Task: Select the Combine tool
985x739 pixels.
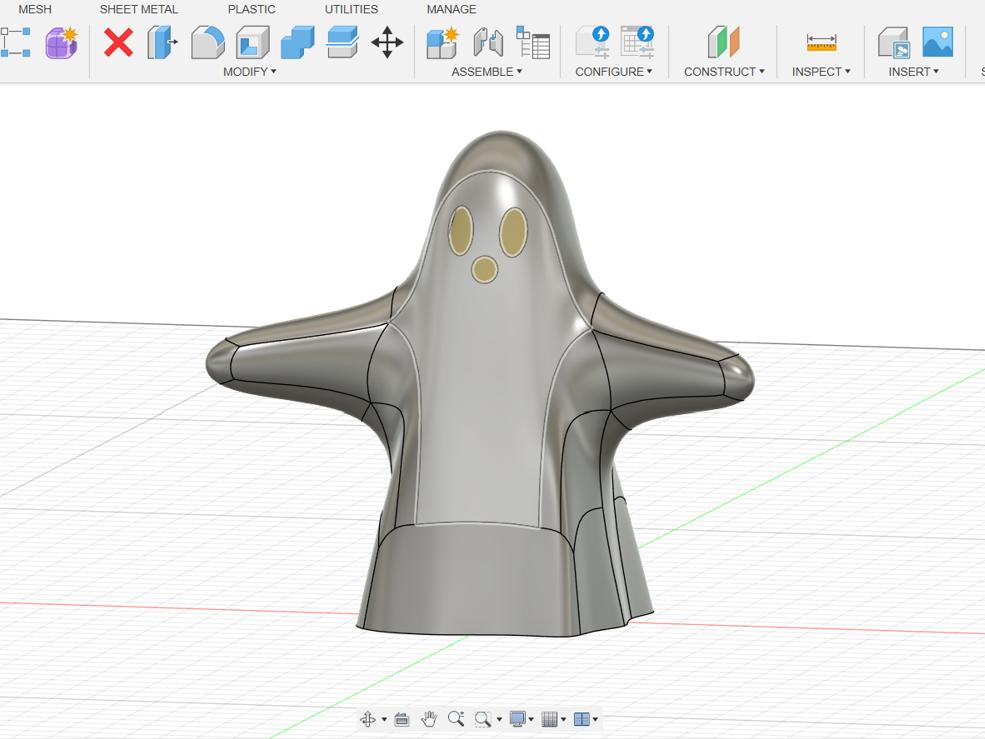Action: pos(298,43)
